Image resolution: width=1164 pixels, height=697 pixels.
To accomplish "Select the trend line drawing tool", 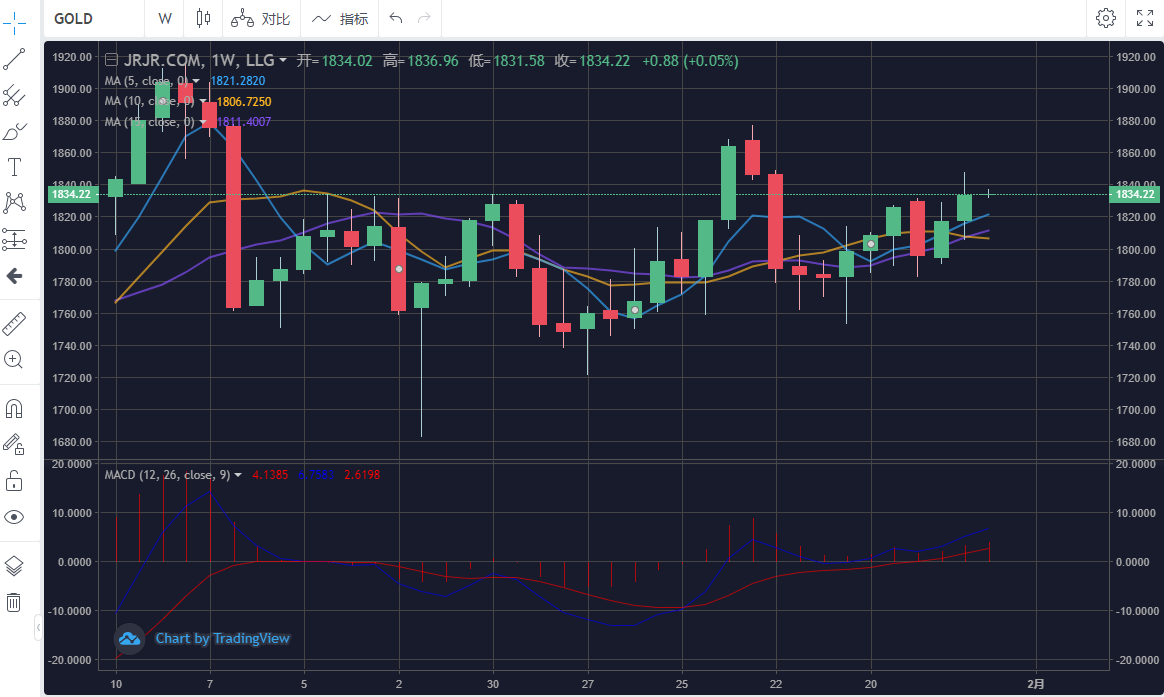I will (x=15, y=59).
